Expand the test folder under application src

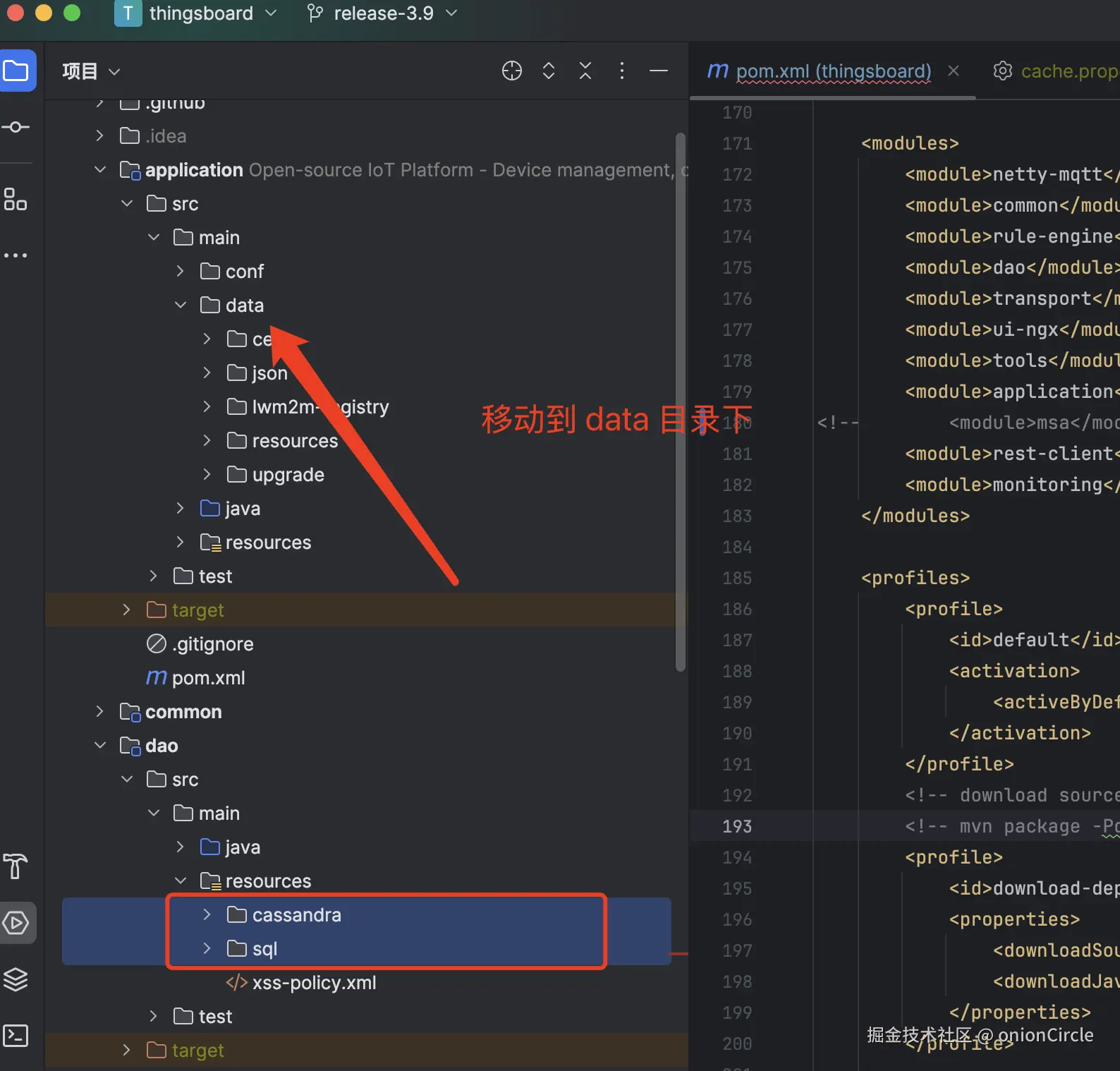click(154, 576)
